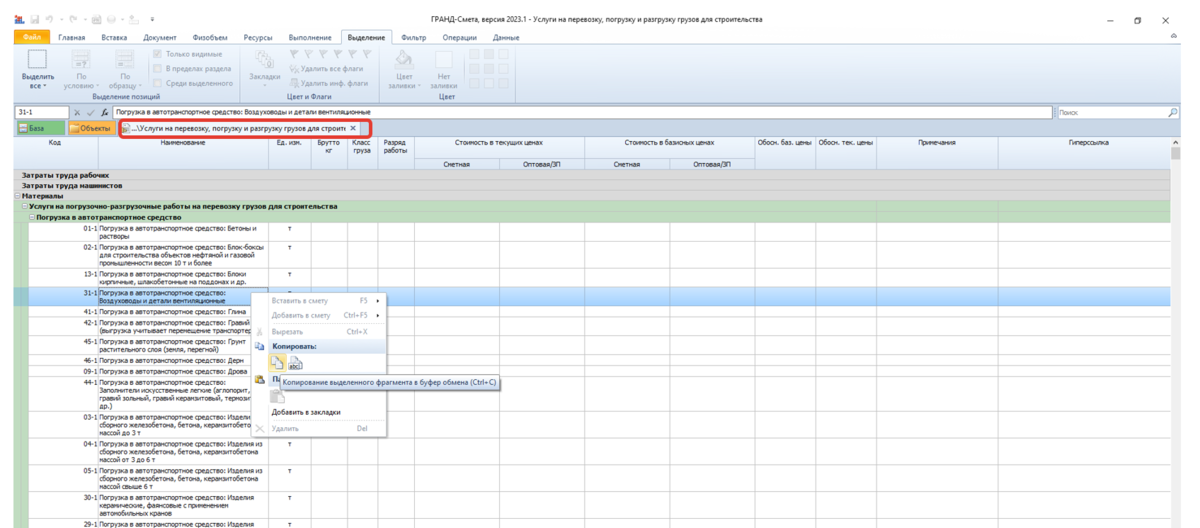
Task: Click the search magnifier icon
Action: (1173, 113)
